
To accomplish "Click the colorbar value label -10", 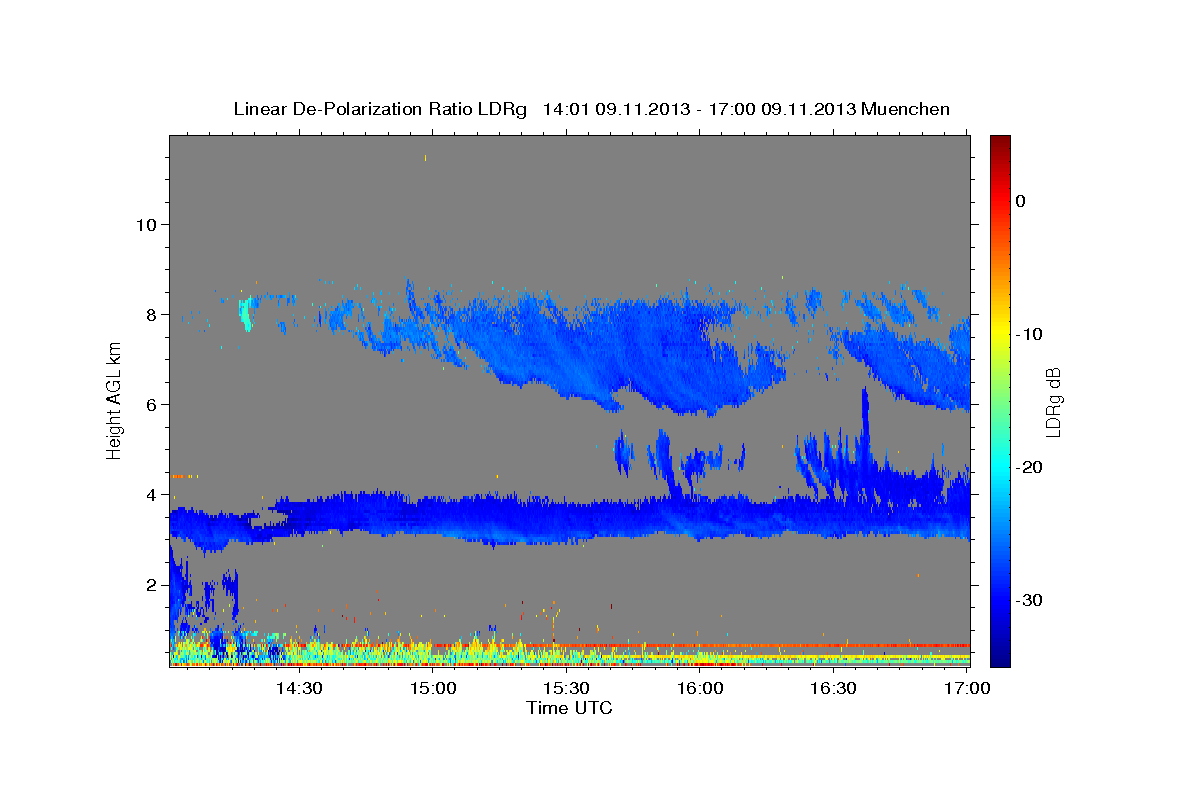I will 1031,334.
